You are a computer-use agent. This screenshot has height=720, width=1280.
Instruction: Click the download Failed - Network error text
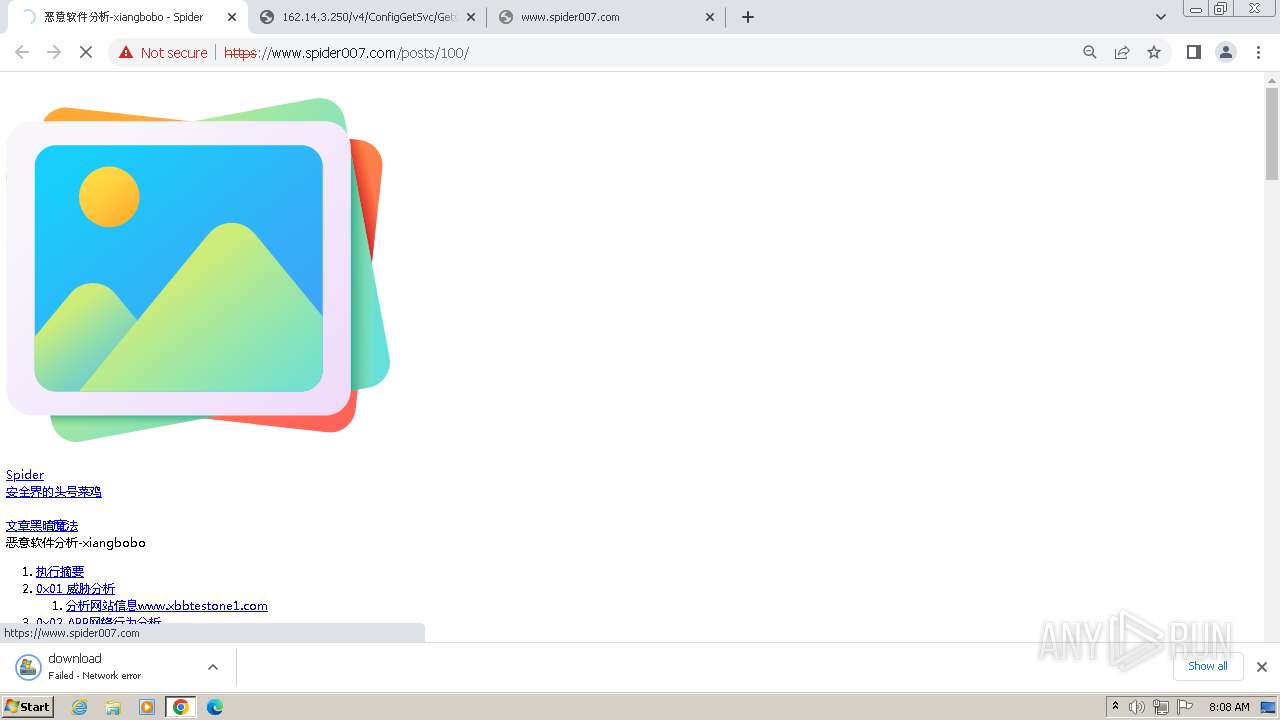(x=95, y=676)
